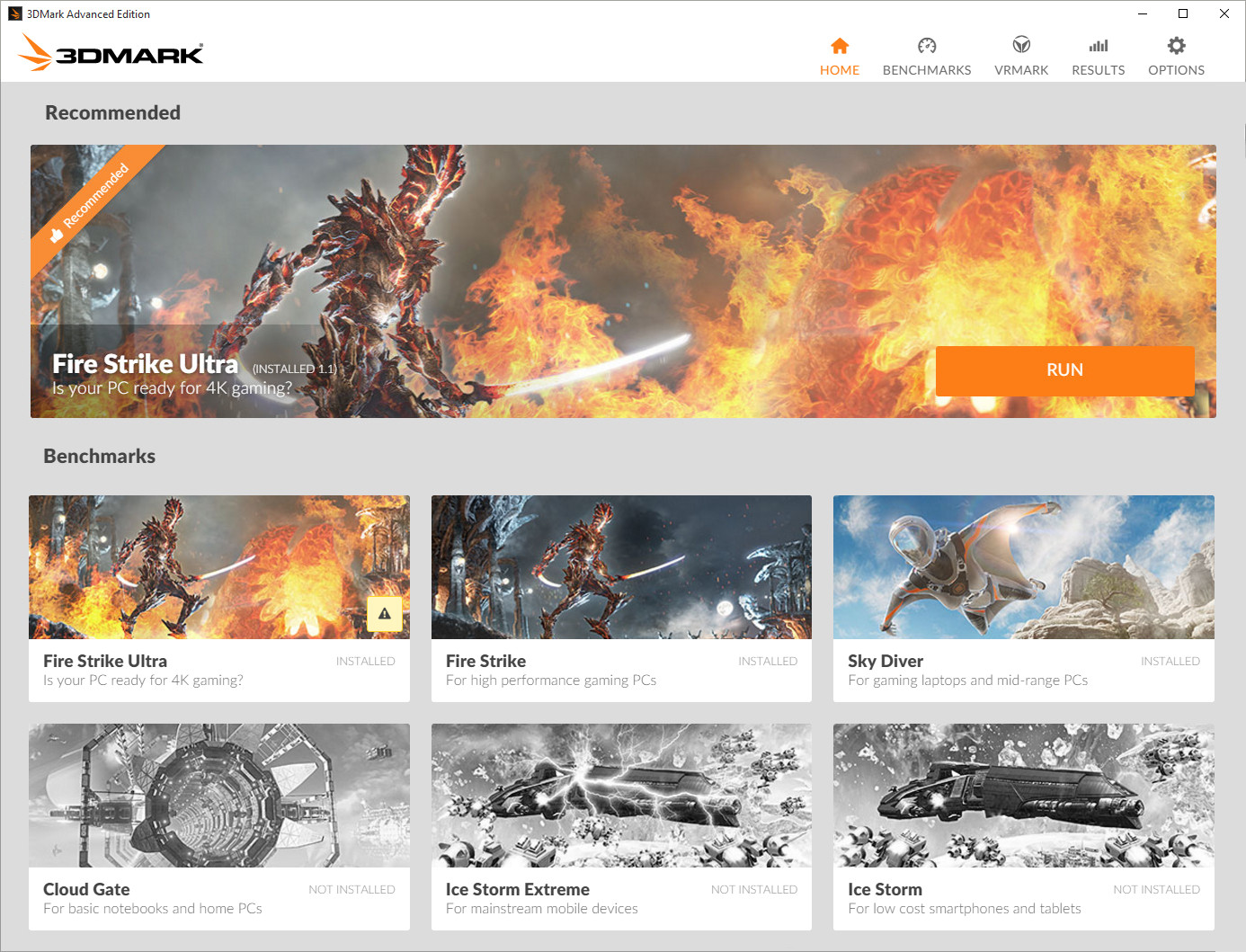Select the Sky Diver benchmark image
This screenshot has width=1246, height=952.
tap(1023, 567)
